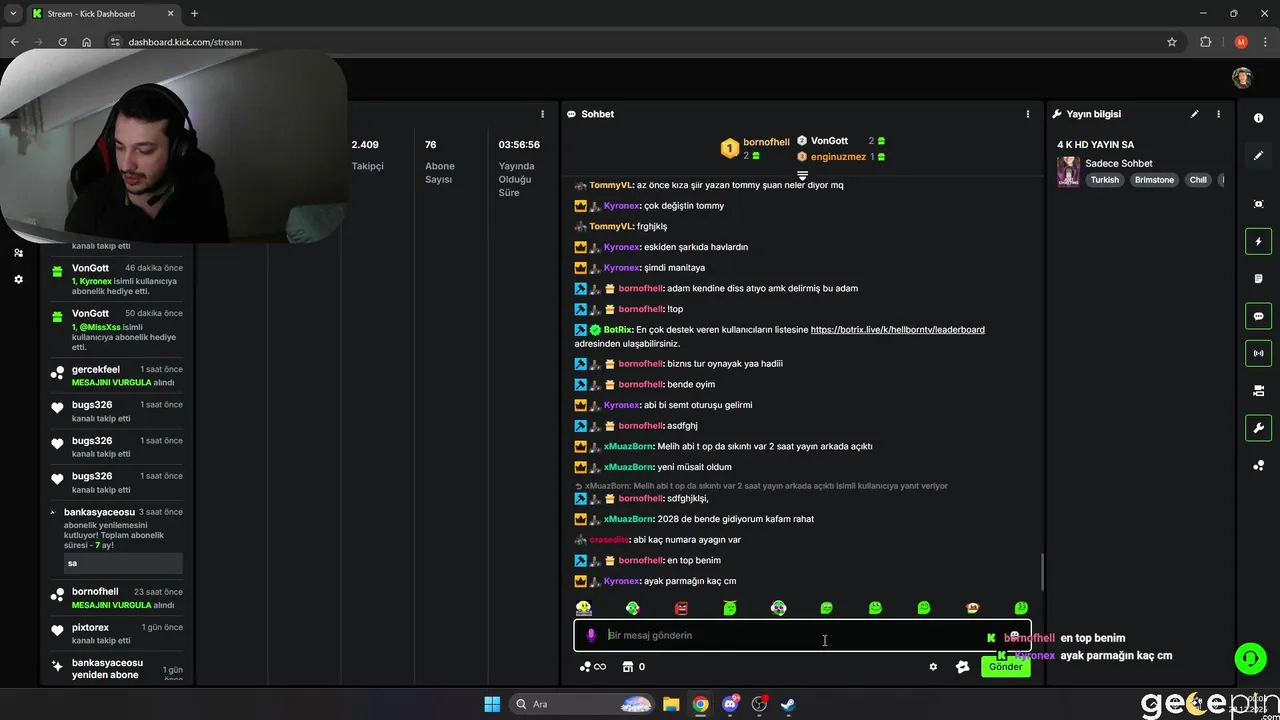Click the Turkish tag
This screenshot has width=1280, height=720.
(x=1105, y=180)
